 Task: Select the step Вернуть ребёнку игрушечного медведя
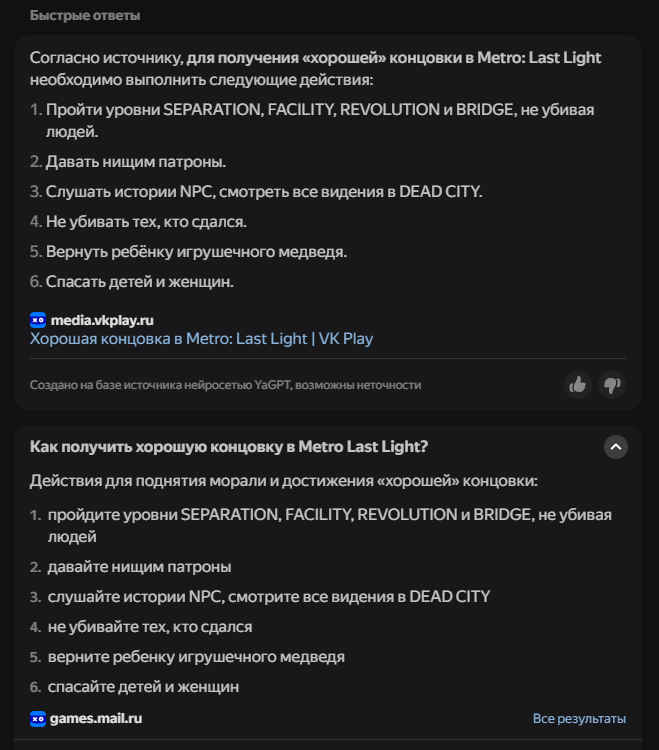click(x=197, y=252)
